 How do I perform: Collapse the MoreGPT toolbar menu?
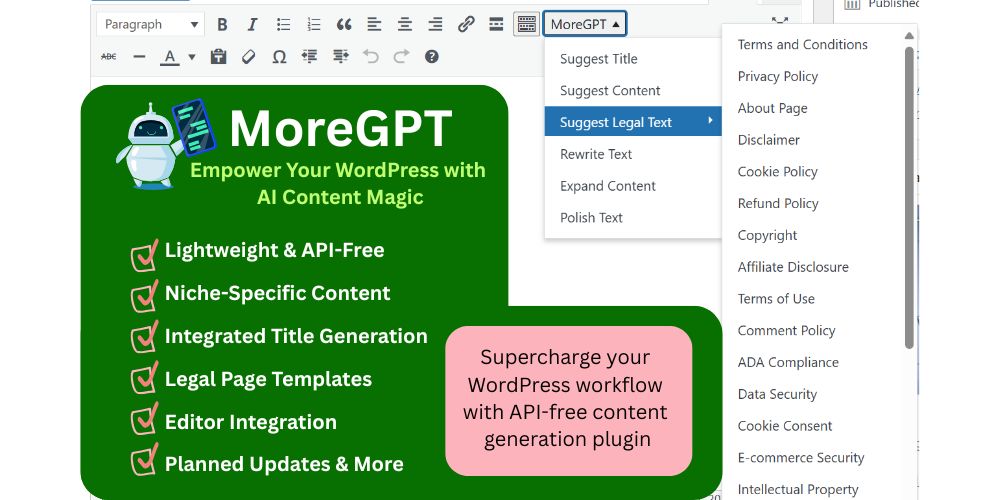tap(585, 24)
